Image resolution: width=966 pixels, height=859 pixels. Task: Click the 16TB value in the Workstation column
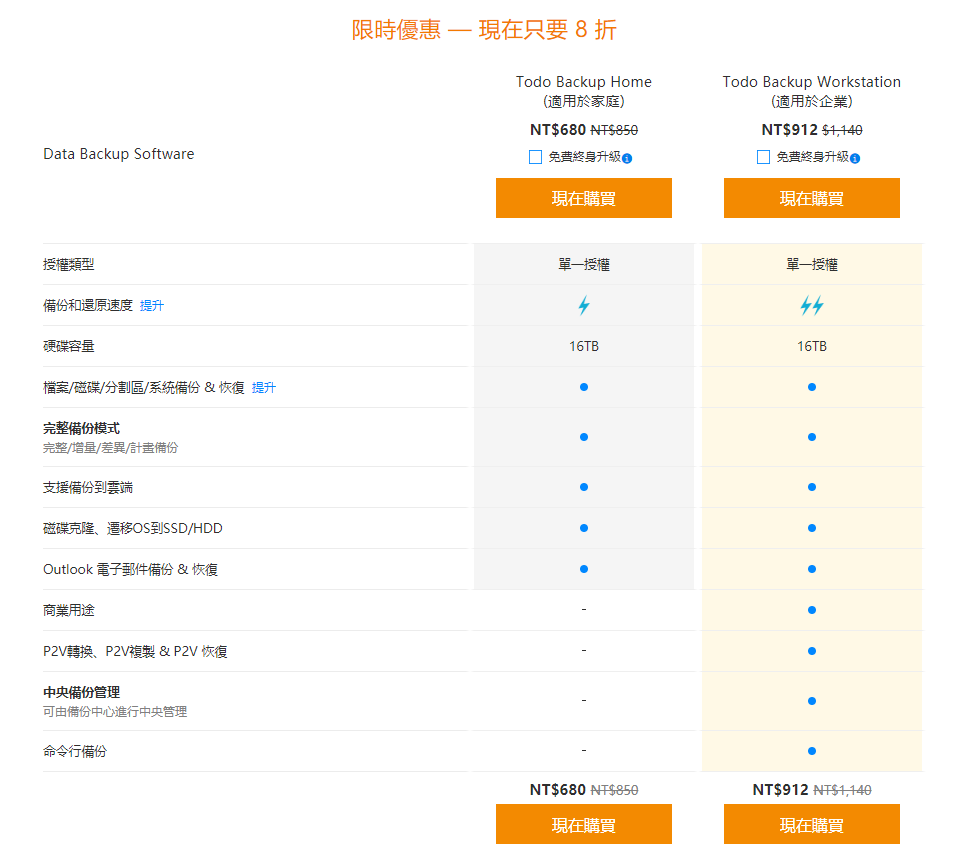click(812, 346)
